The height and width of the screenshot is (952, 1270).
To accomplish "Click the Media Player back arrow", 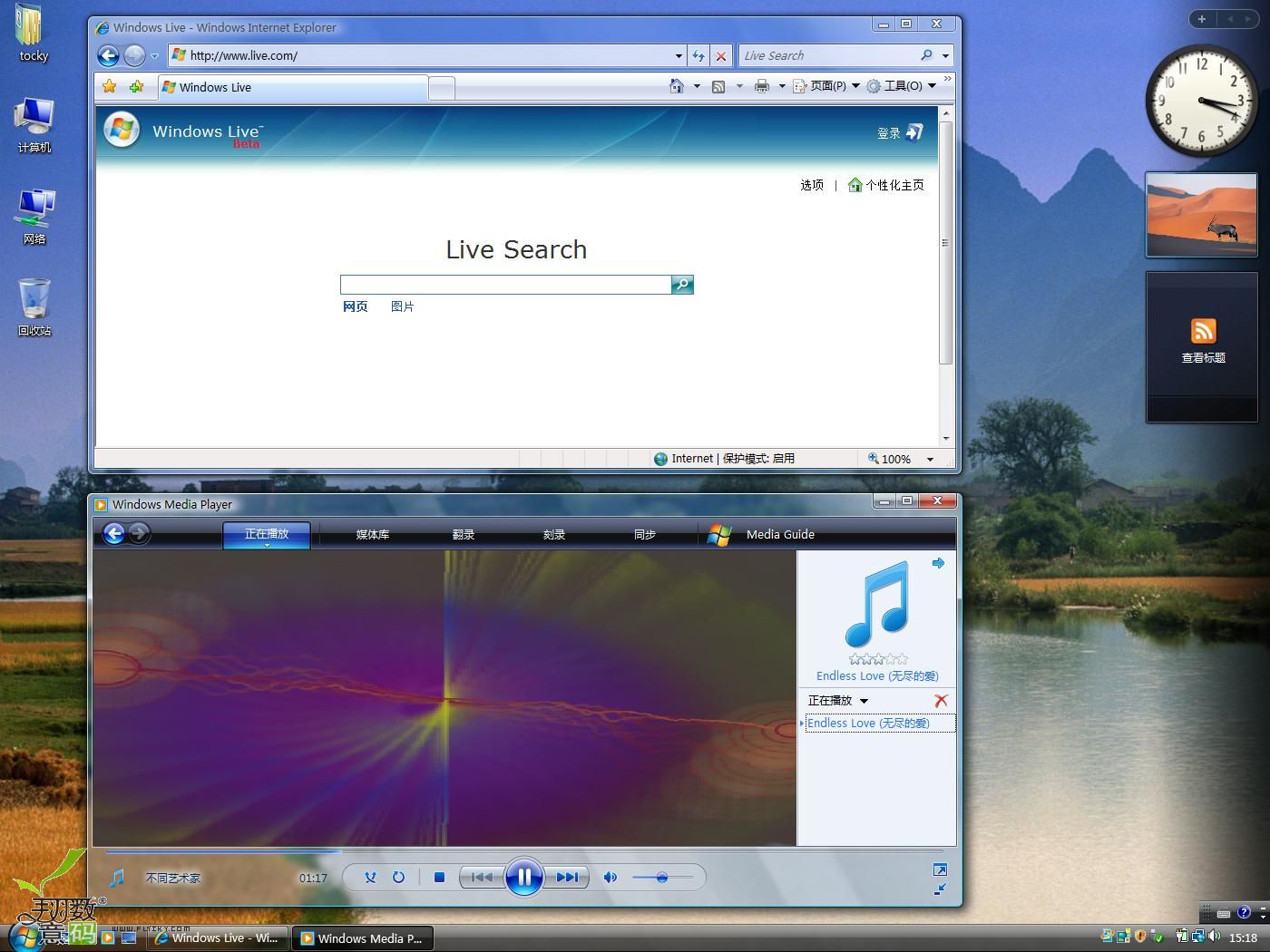I will pos(113,533).
